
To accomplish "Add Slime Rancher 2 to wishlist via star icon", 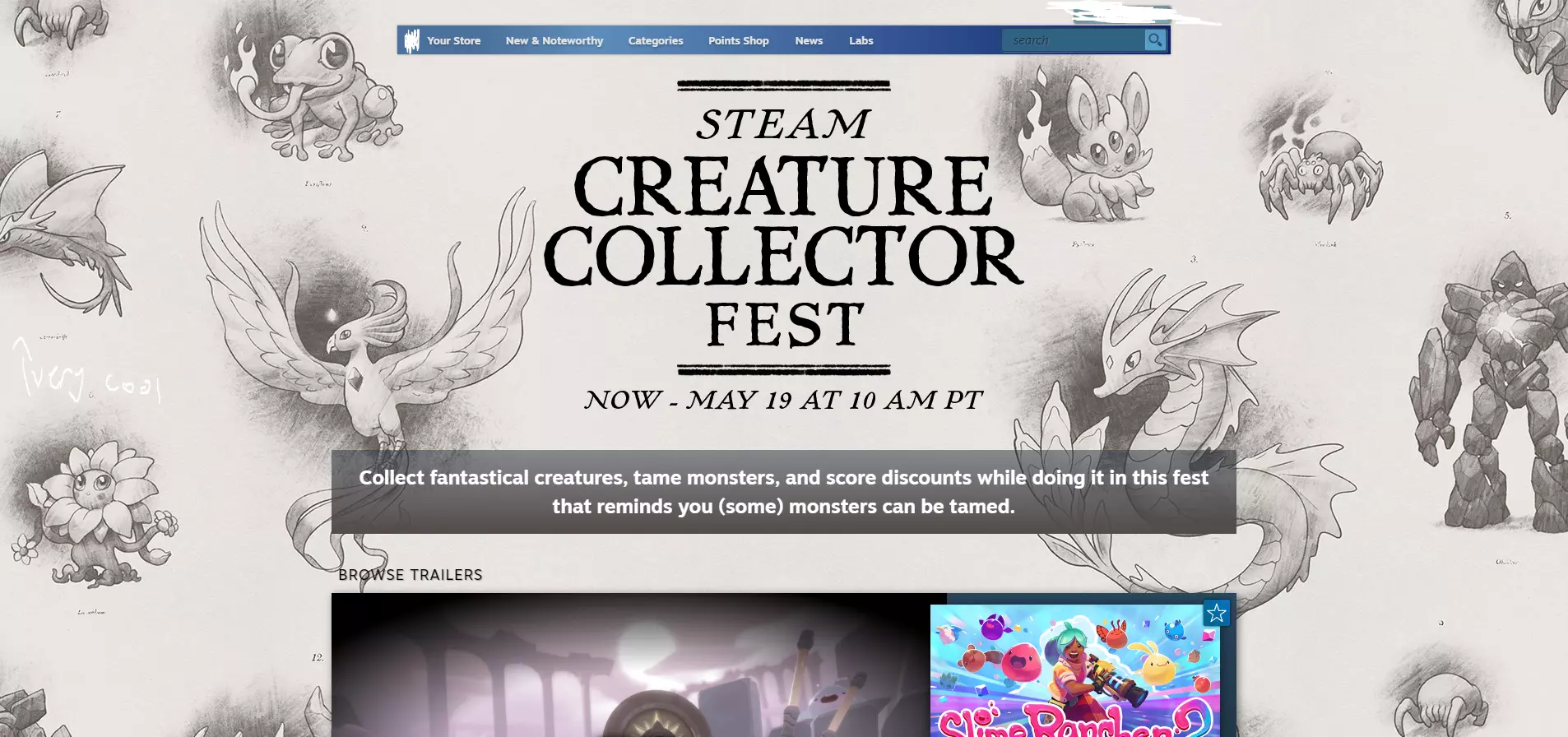I will (x=1216, y=613).
